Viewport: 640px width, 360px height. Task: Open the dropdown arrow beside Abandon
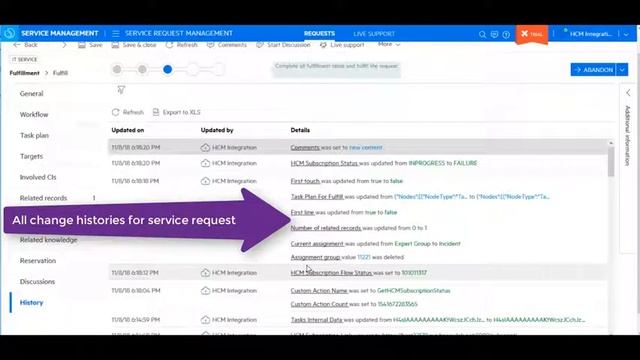622,70
